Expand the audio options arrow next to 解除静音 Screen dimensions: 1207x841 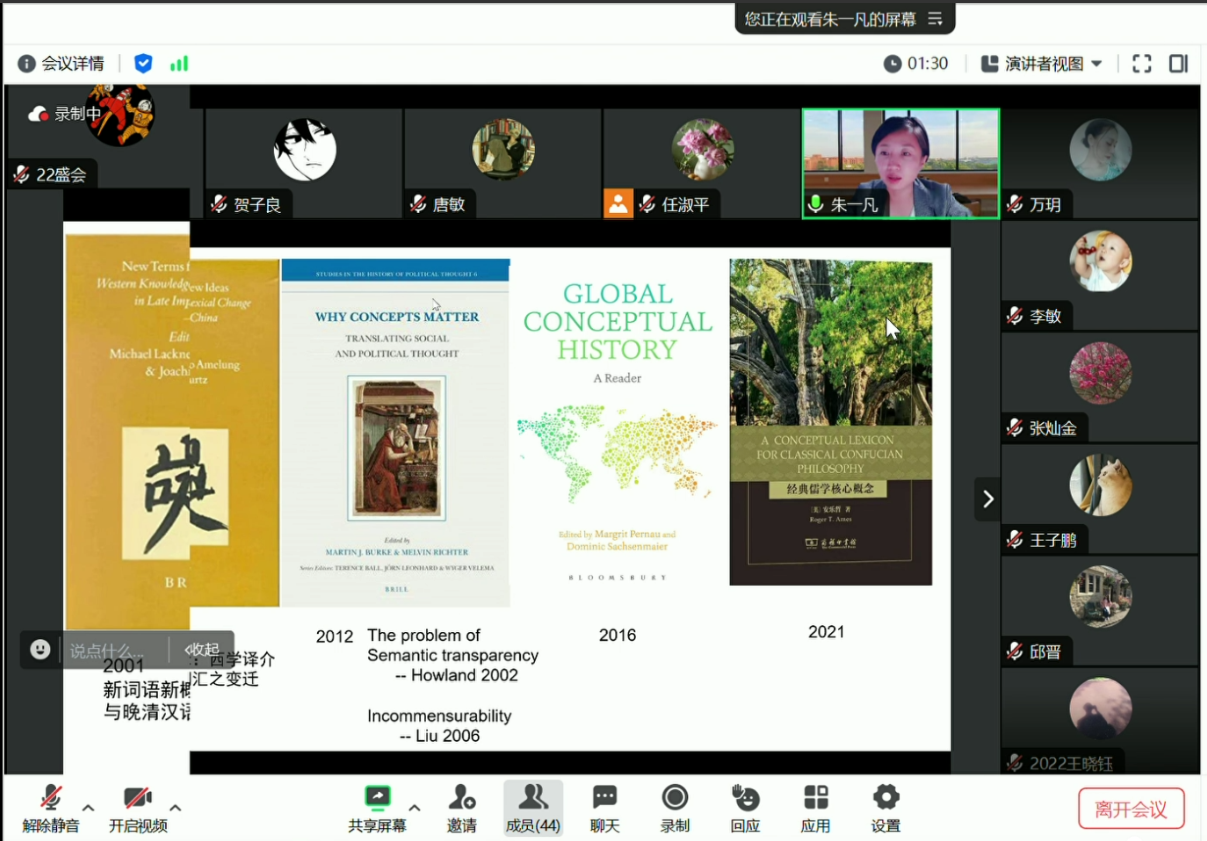pyautogui.click(x=88, y=808)
